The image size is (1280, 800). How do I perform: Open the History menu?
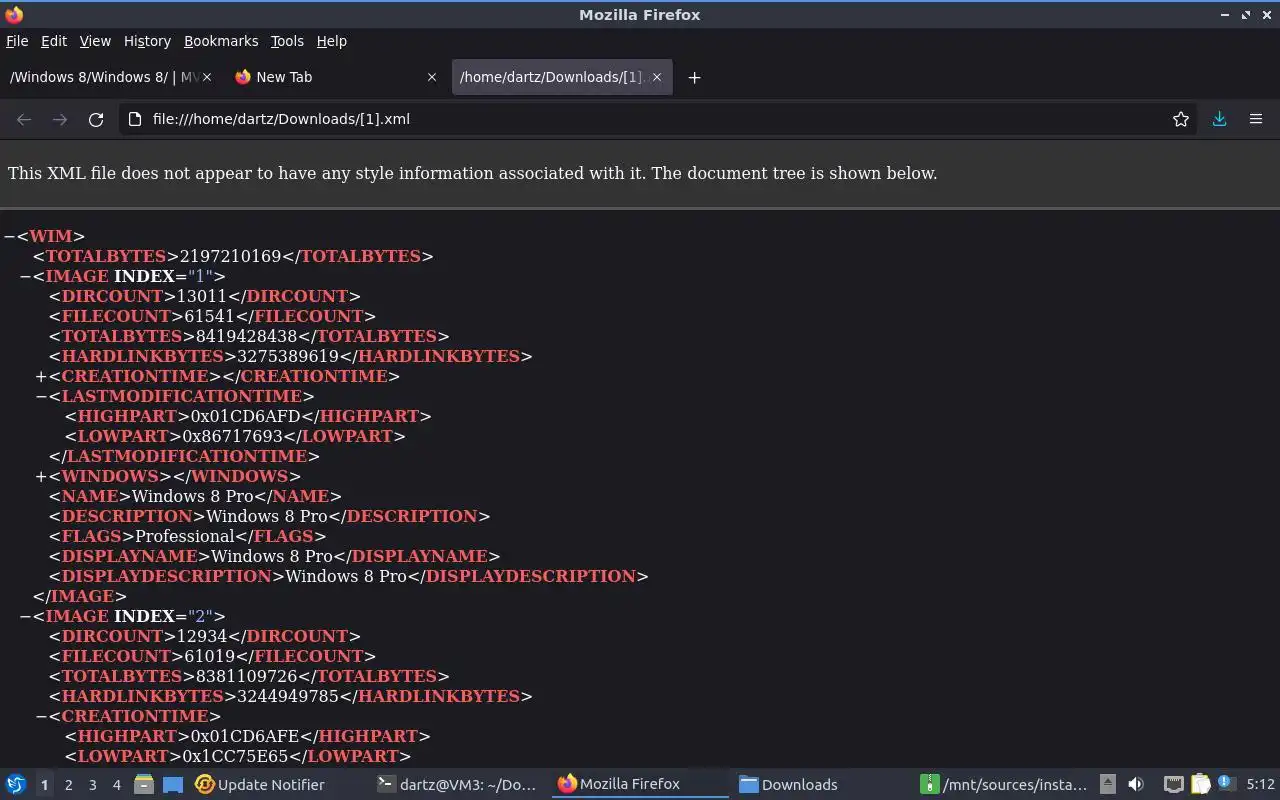(x=147, y=41)
